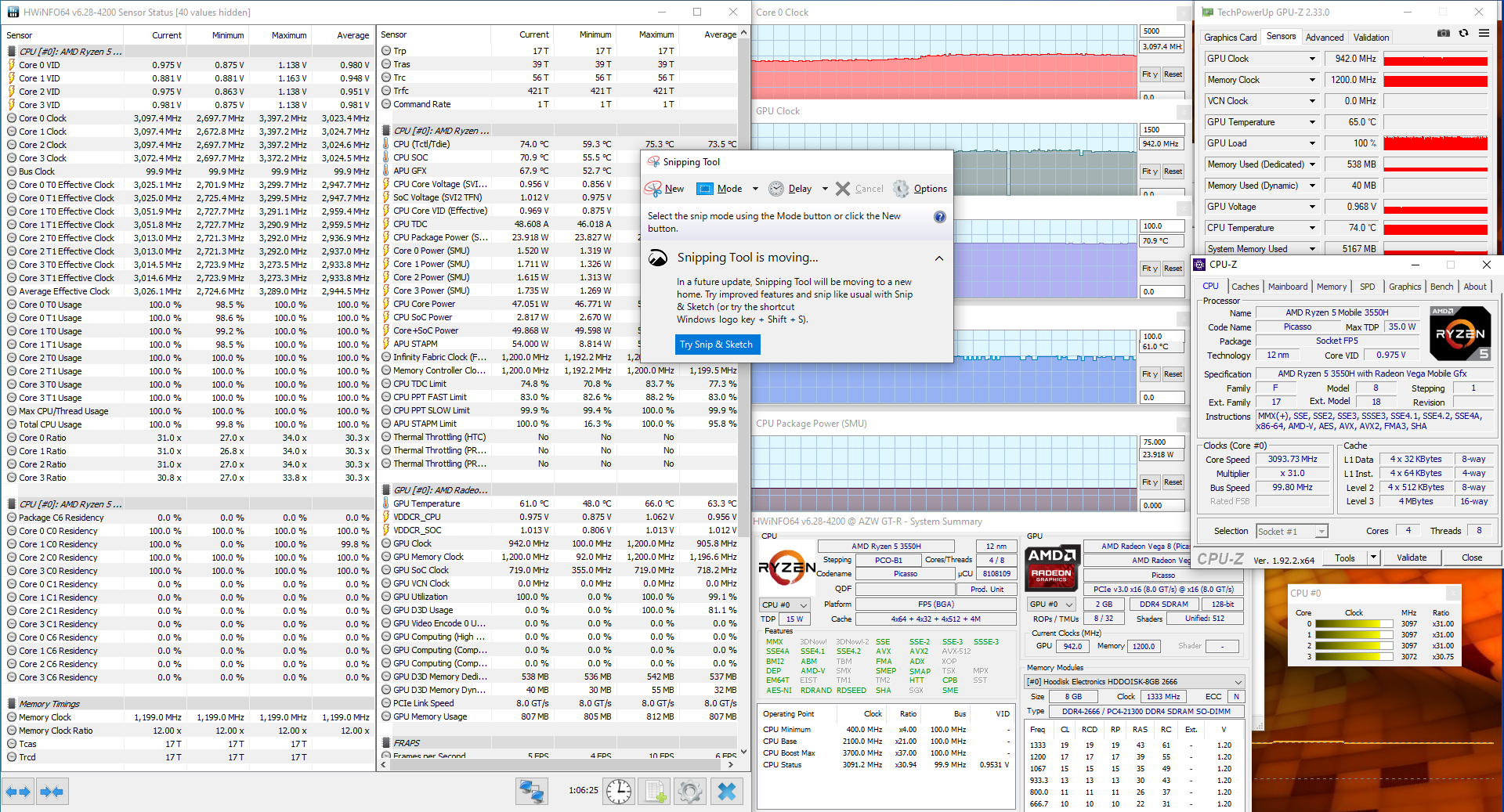Click AMD Radeon Graphics logo in summary
Screen dimensions: 1504x812
pyautogui.click(x=1052, y=568)
